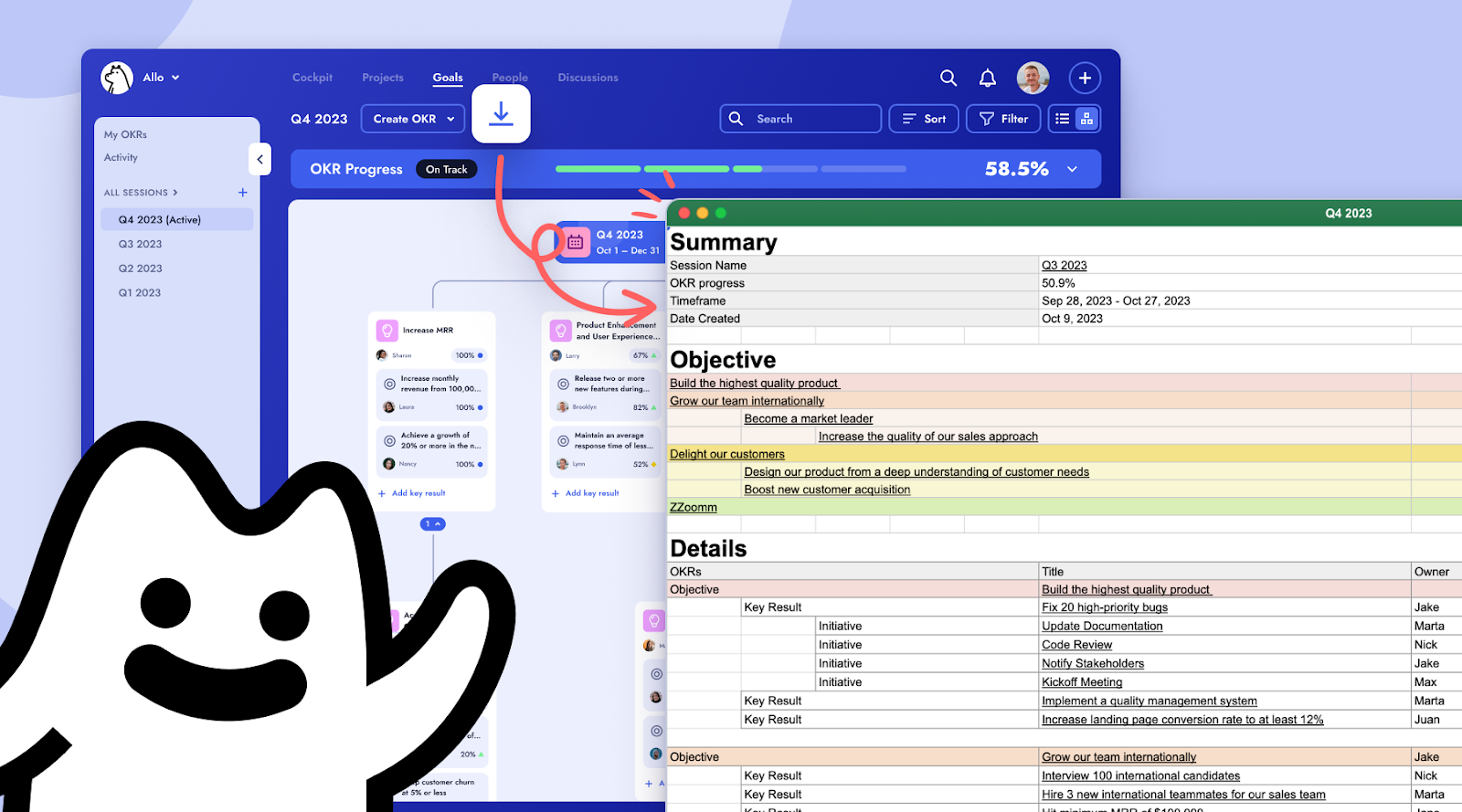Click the download export icon
The image size is (1462, 812).
click(501, 114)
